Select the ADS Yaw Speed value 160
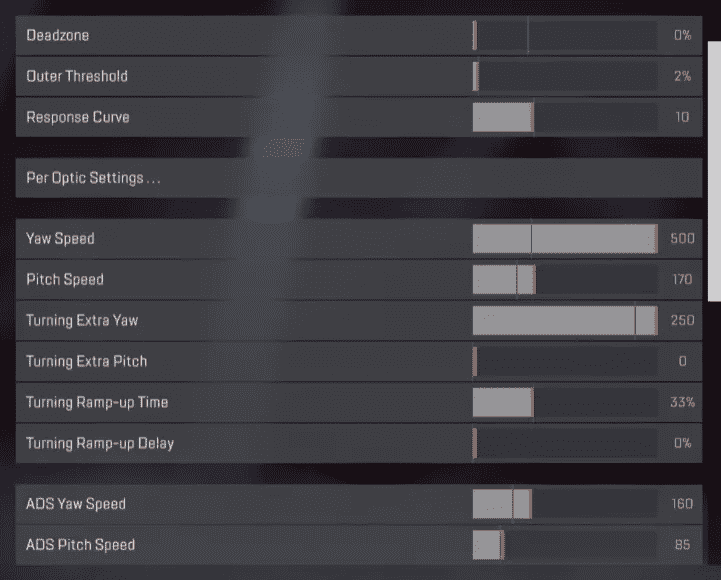 pyautogui.click(x=682, y=504)
